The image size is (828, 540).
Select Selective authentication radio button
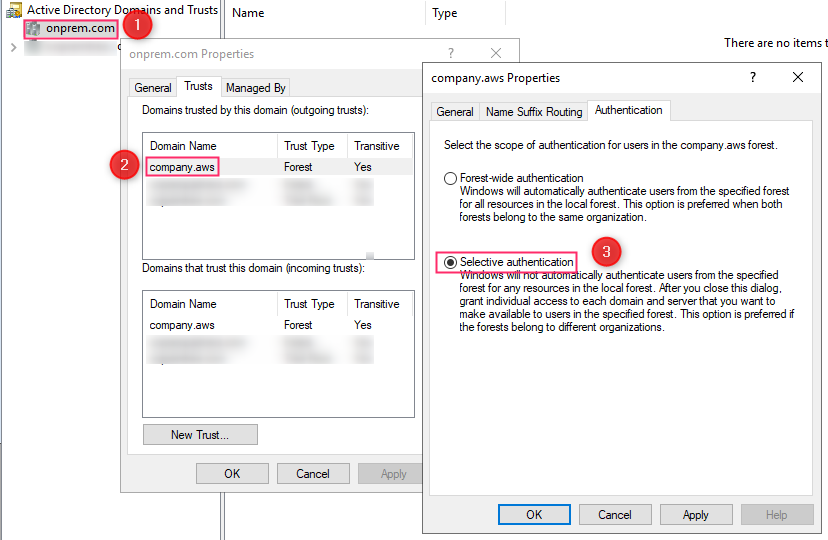450,262
